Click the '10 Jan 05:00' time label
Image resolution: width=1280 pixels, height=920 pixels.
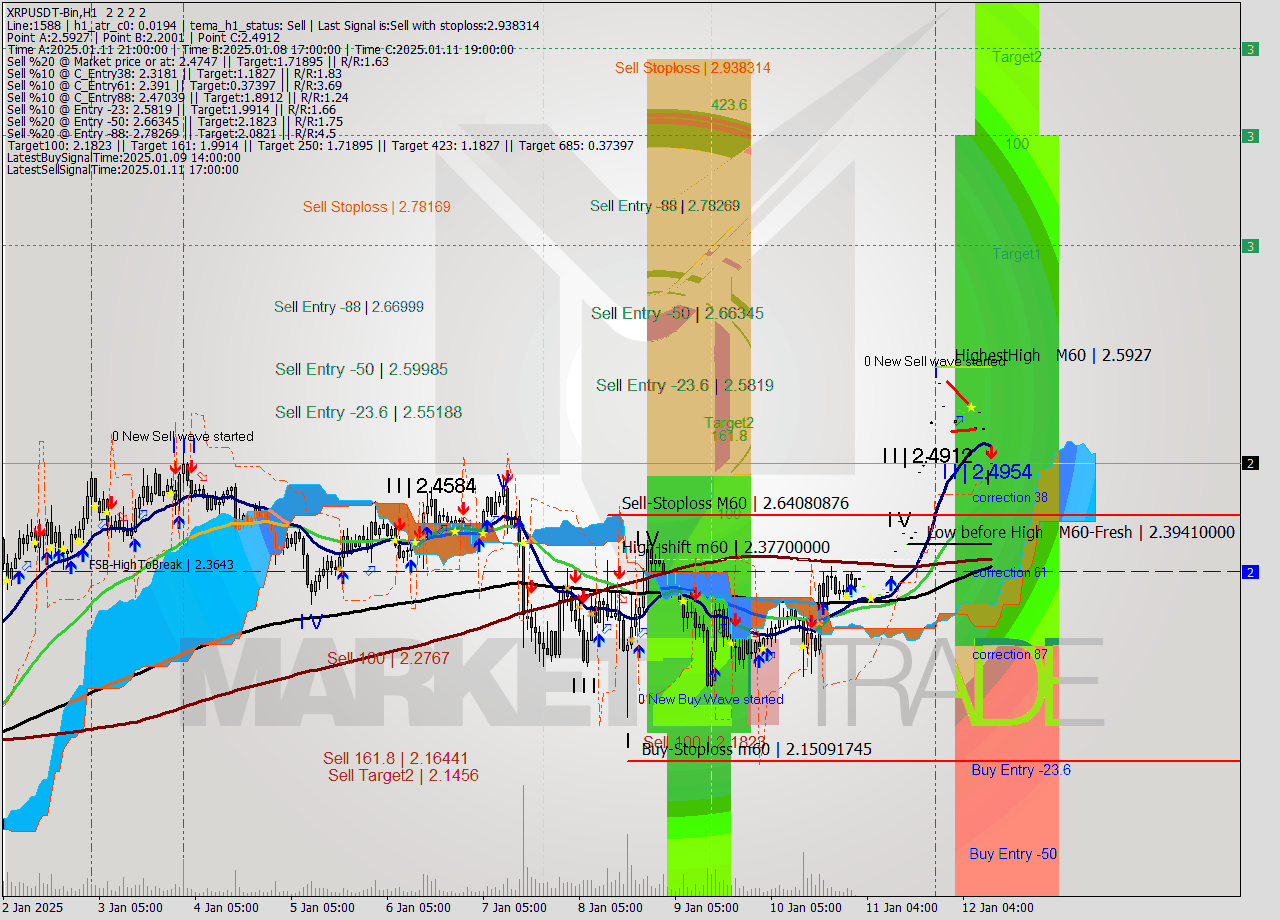pyautogui.click(x=805, y=908)
